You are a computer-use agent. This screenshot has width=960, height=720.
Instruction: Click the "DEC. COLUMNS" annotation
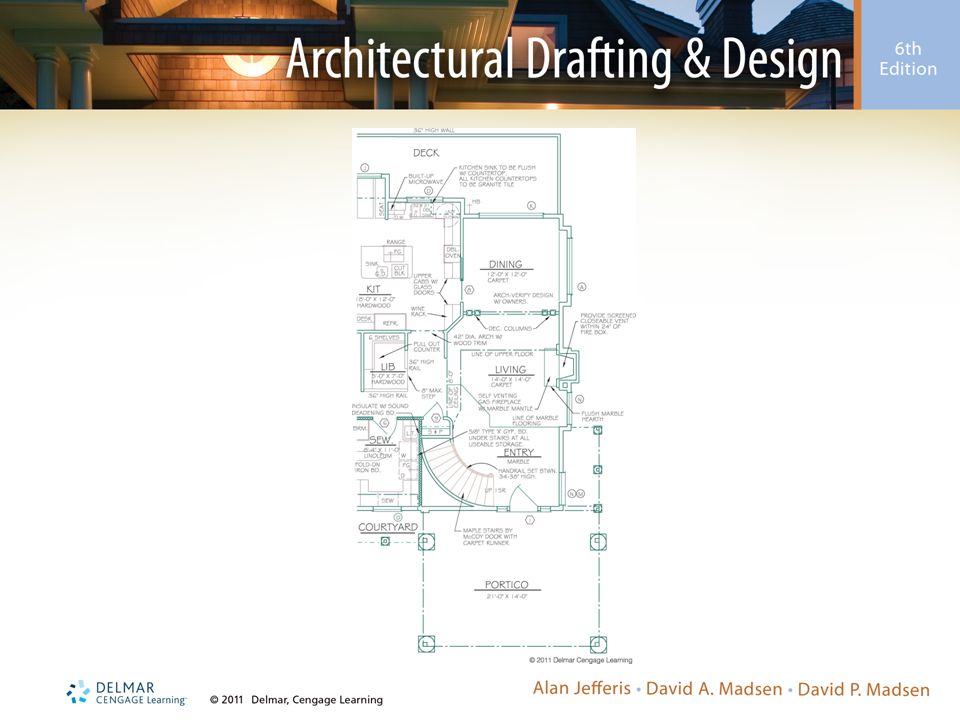click(x=510, y=329)
